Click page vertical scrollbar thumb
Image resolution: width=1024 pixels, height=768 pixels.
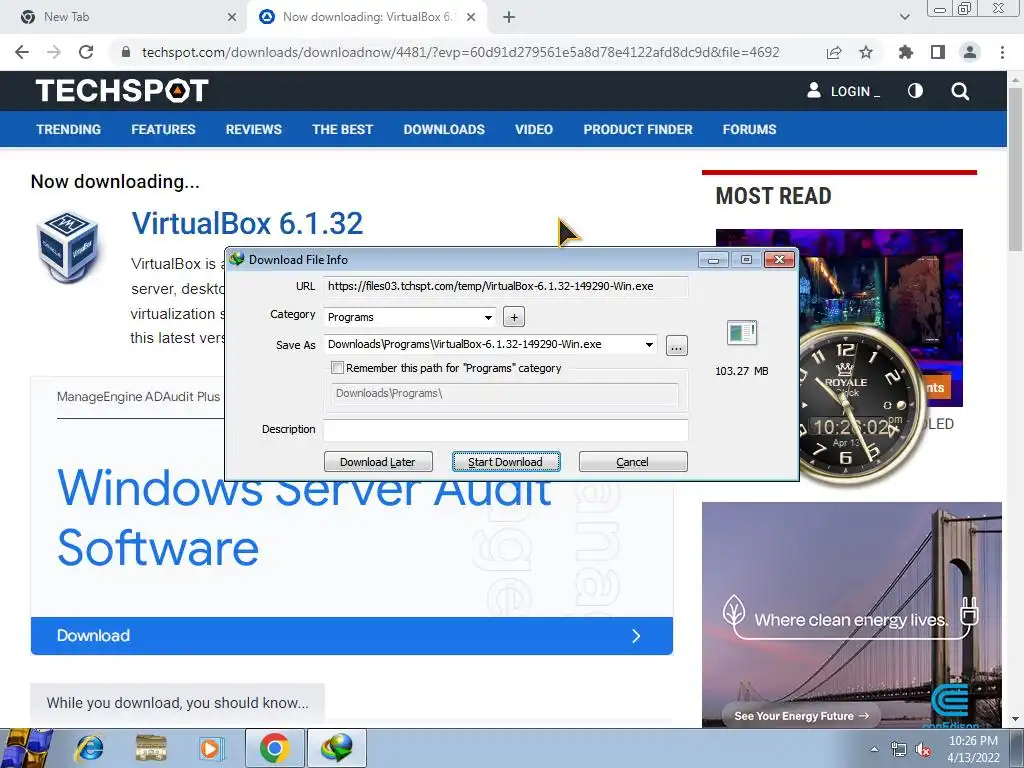(1016, 168)
